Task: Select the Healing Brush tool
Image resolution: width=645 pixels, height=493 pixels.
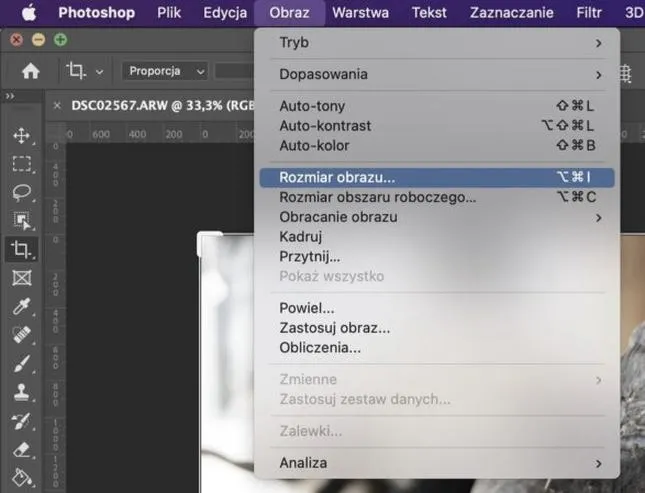Action: click(21, 335)
